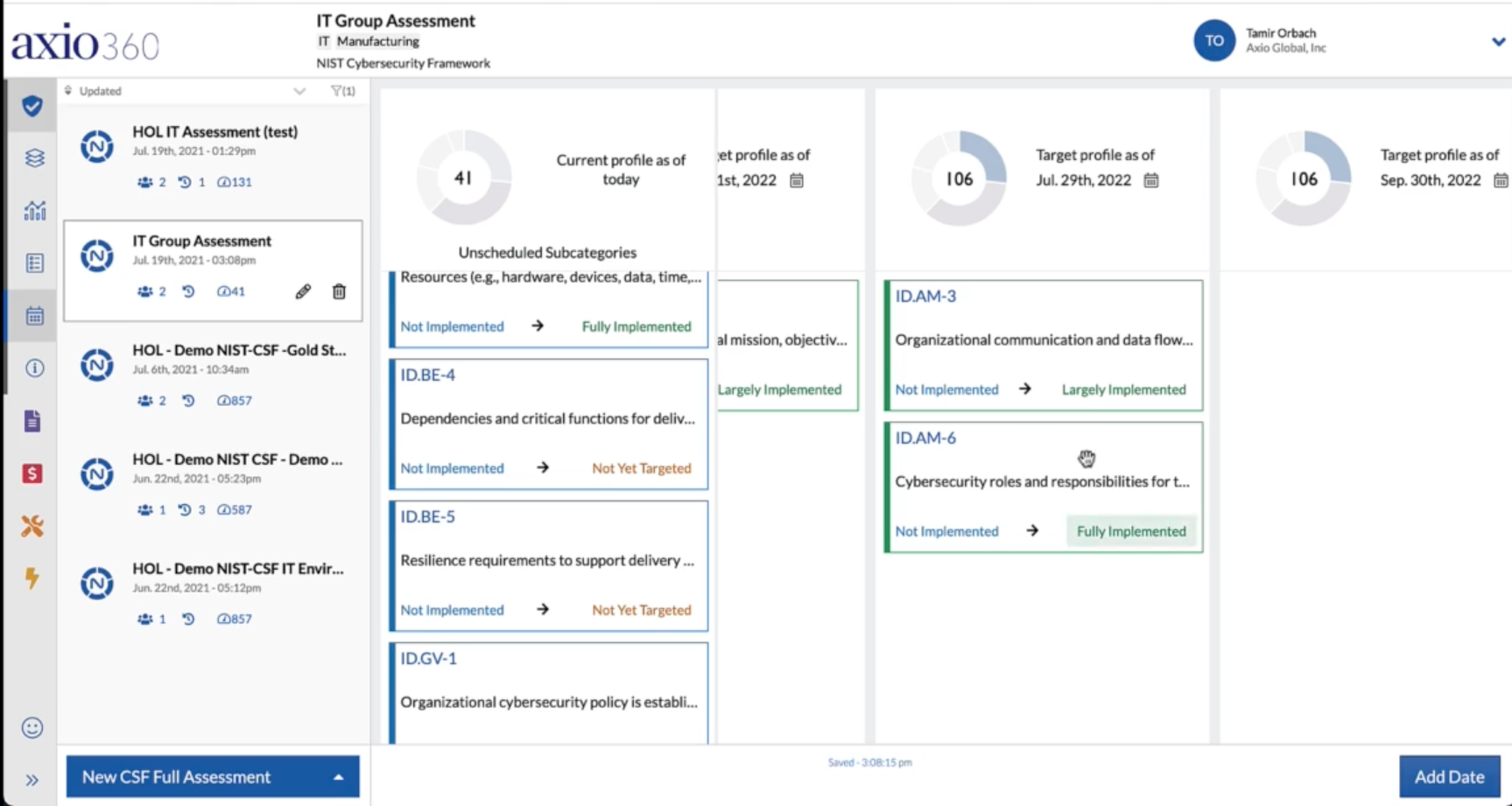This screenshot has width=1512, height=806.
Task: Click the axio360 logo
Action: 85,44
